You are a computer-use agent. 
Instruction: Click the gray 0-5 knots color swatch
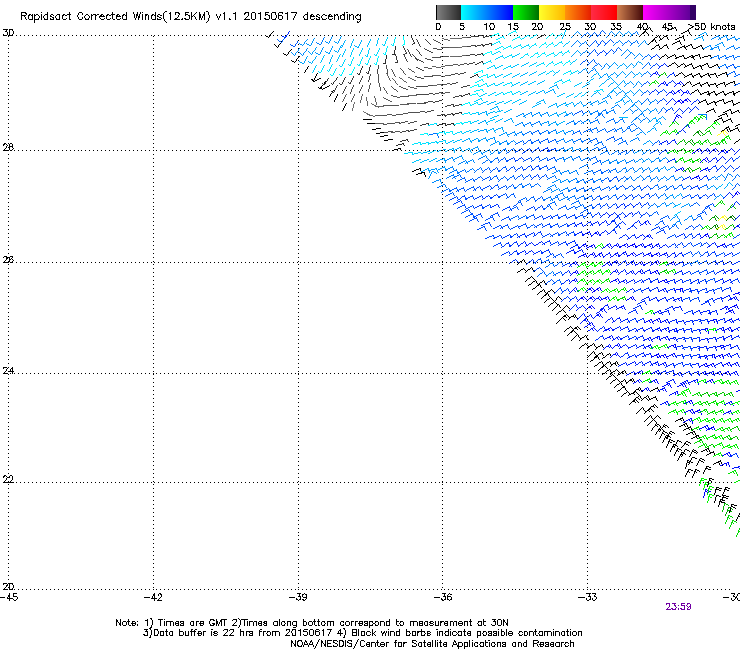click(448, 12)
